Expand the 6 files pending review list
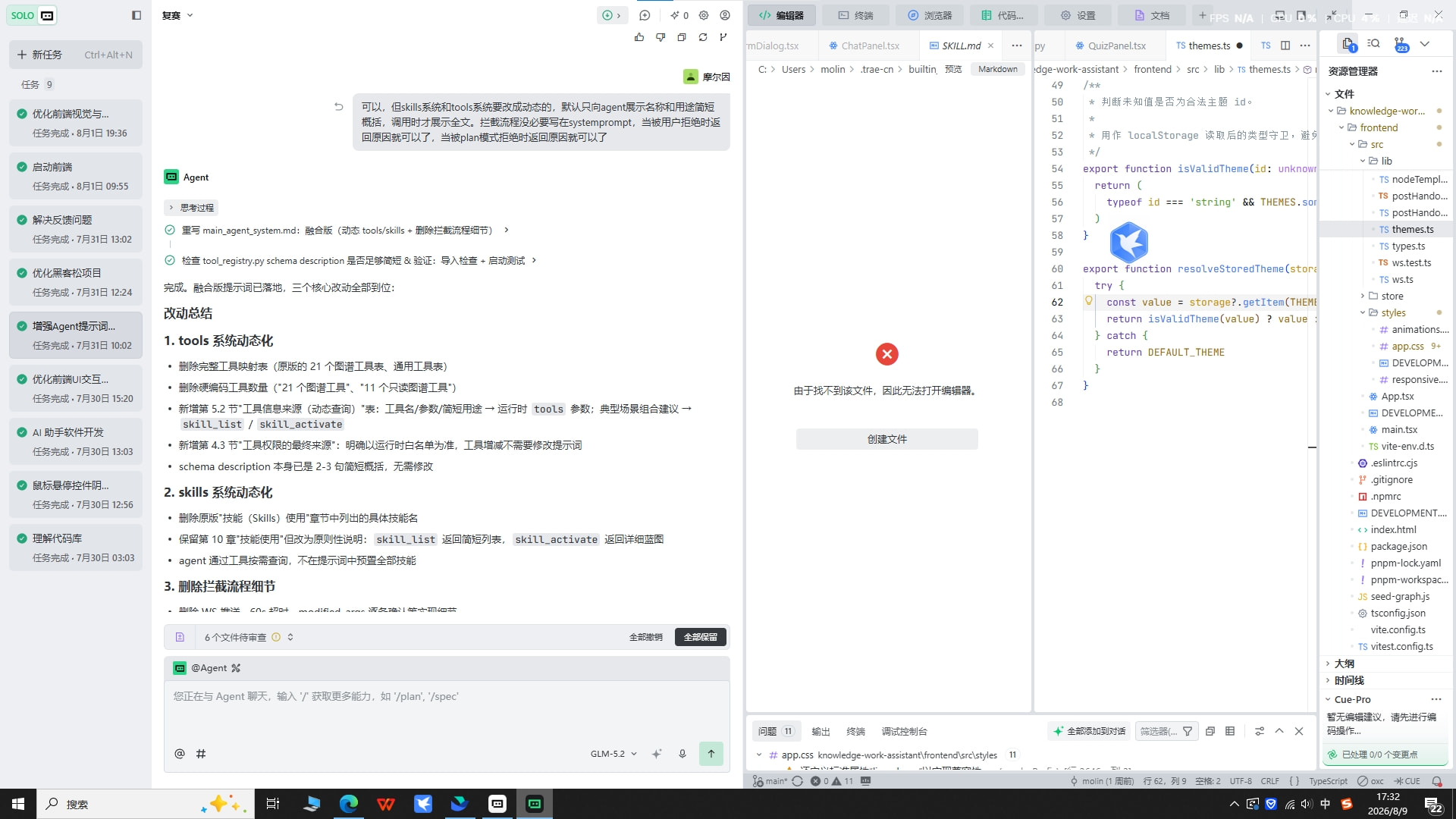1456x819 pixels. pyautogui.click(x=290, y=637)
